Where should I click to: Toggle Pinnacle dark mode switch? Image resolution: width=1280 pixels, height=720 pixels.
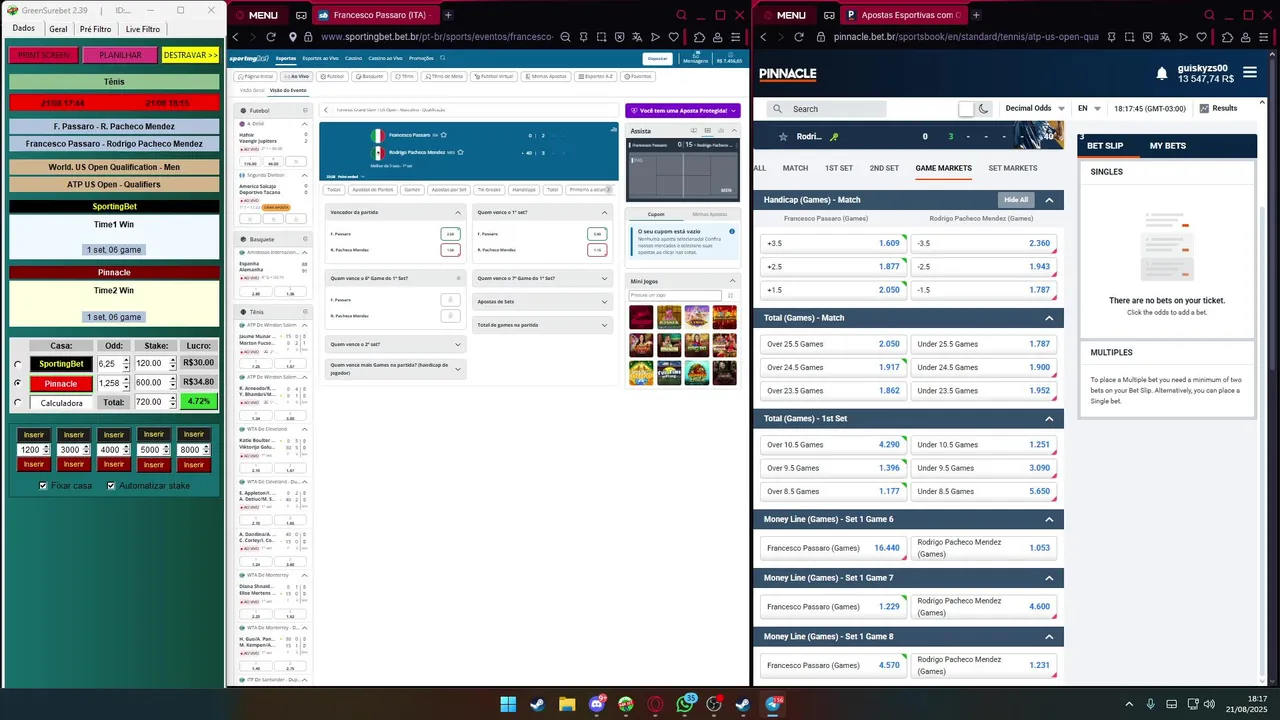974,108
